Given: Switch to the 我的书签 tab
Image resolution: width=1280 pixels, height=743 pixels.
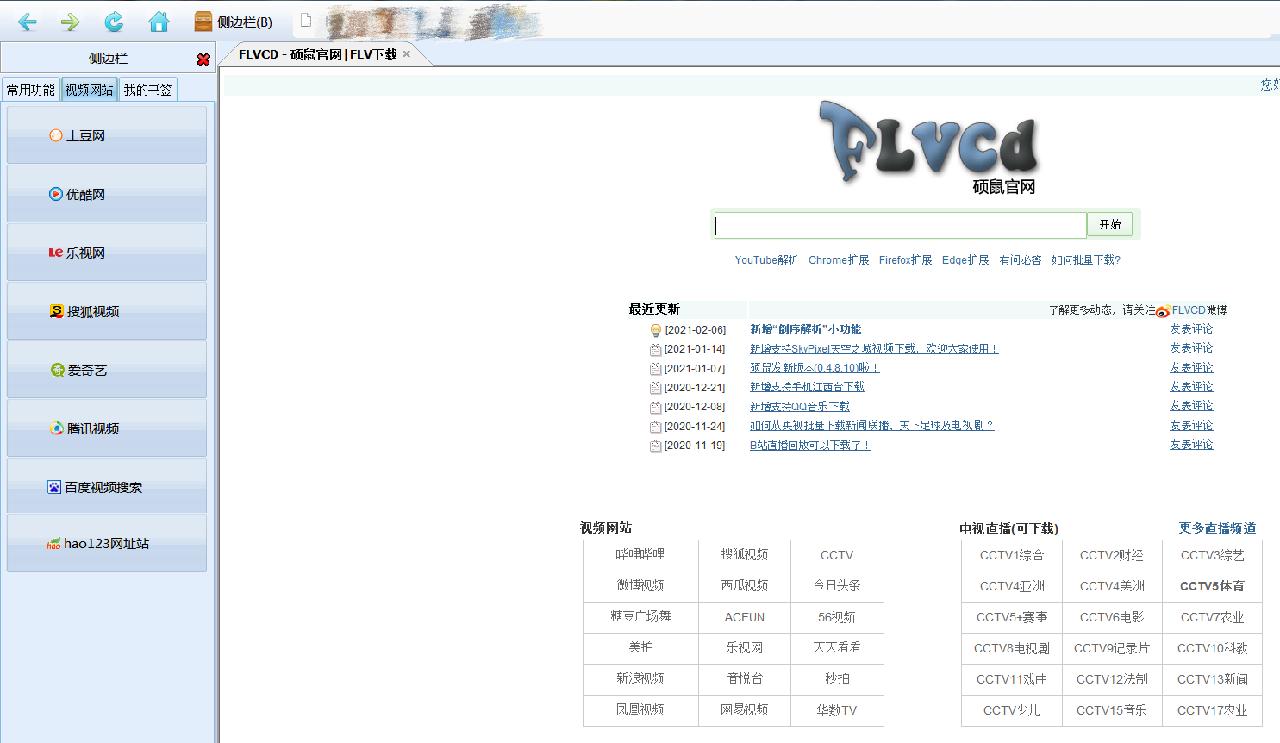Looking at the screenshot, I should [x=147, y=89].
